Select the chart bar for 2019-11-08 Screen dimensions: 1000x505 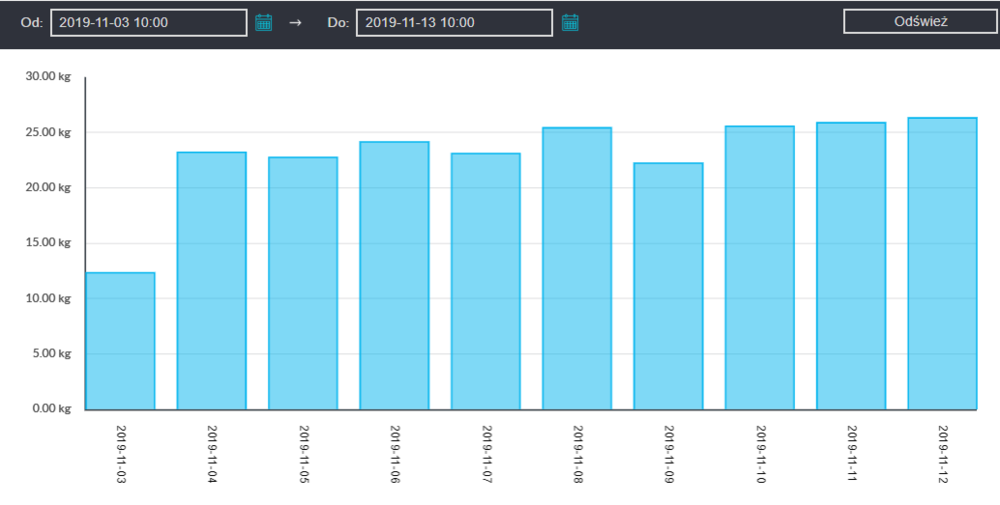pyautogui.click(x=577, y=269)
